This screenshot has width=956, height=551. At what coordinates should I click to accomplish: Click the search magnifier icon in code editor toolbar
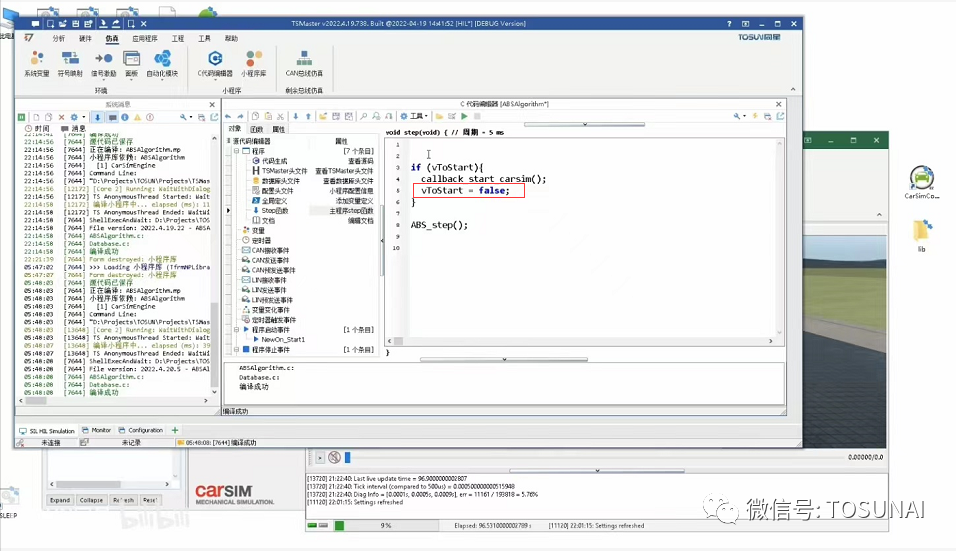(x=363, y=116)
